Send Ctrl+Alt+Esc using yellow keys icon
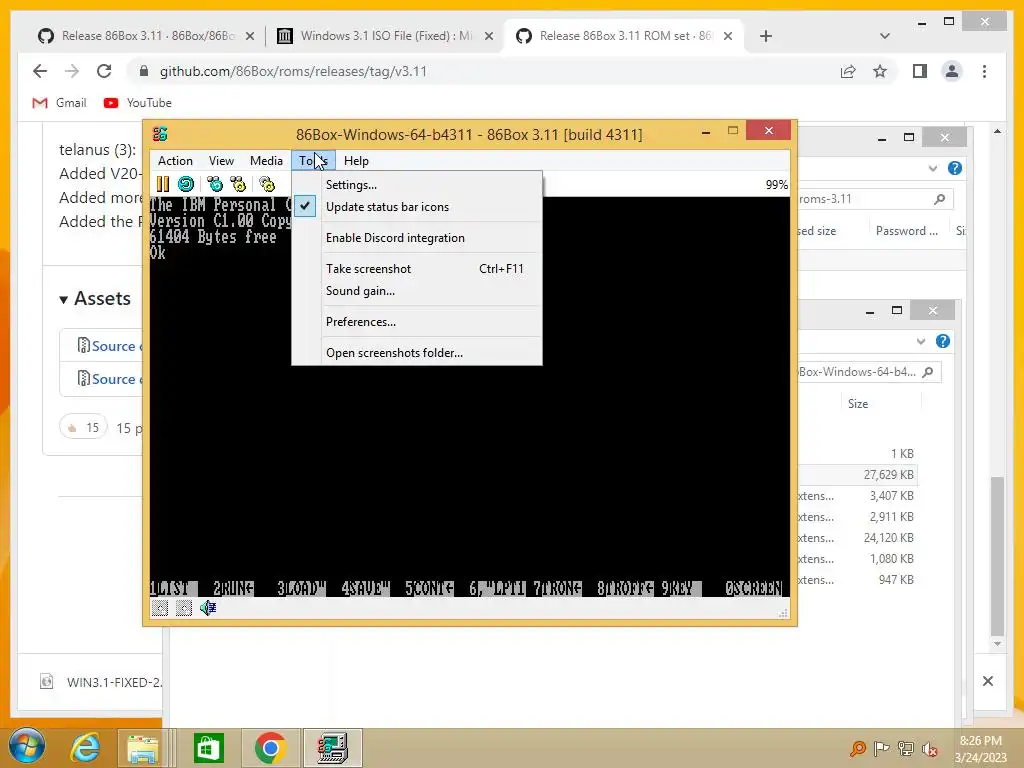1024x768 pixels. pos(238,184)
